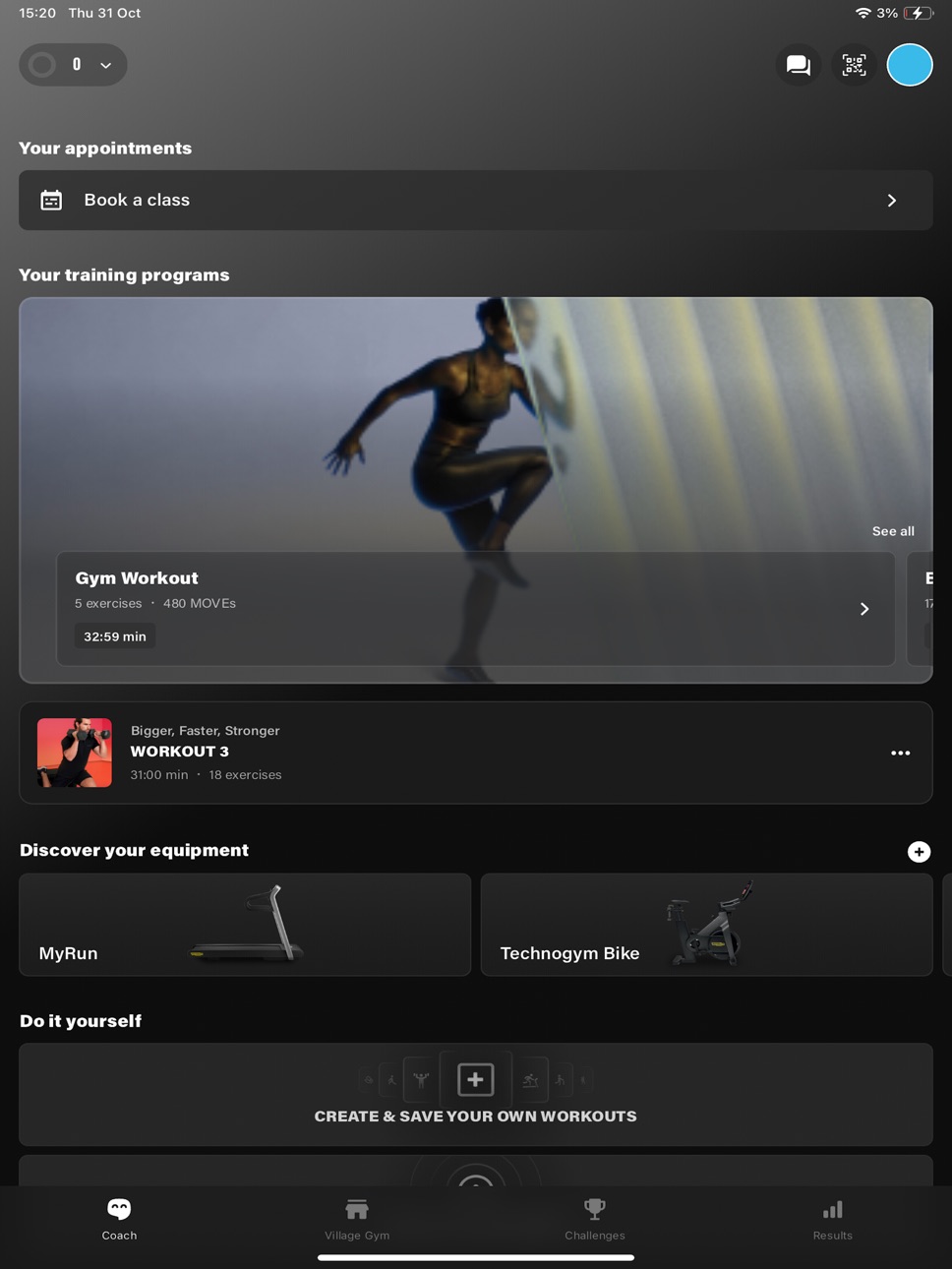Viewport: 952px width, 1269px height.
Task: Tap the MyRun treadmill image
Action: 248,923
